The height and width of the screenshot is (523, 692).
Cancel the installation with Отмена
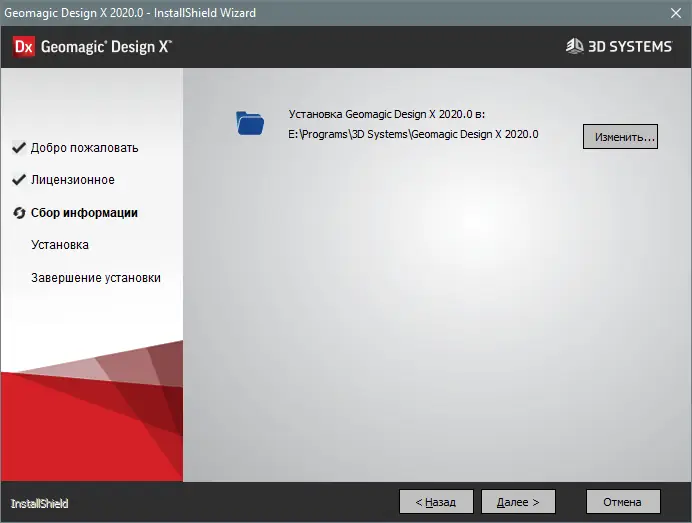point(623,502)
